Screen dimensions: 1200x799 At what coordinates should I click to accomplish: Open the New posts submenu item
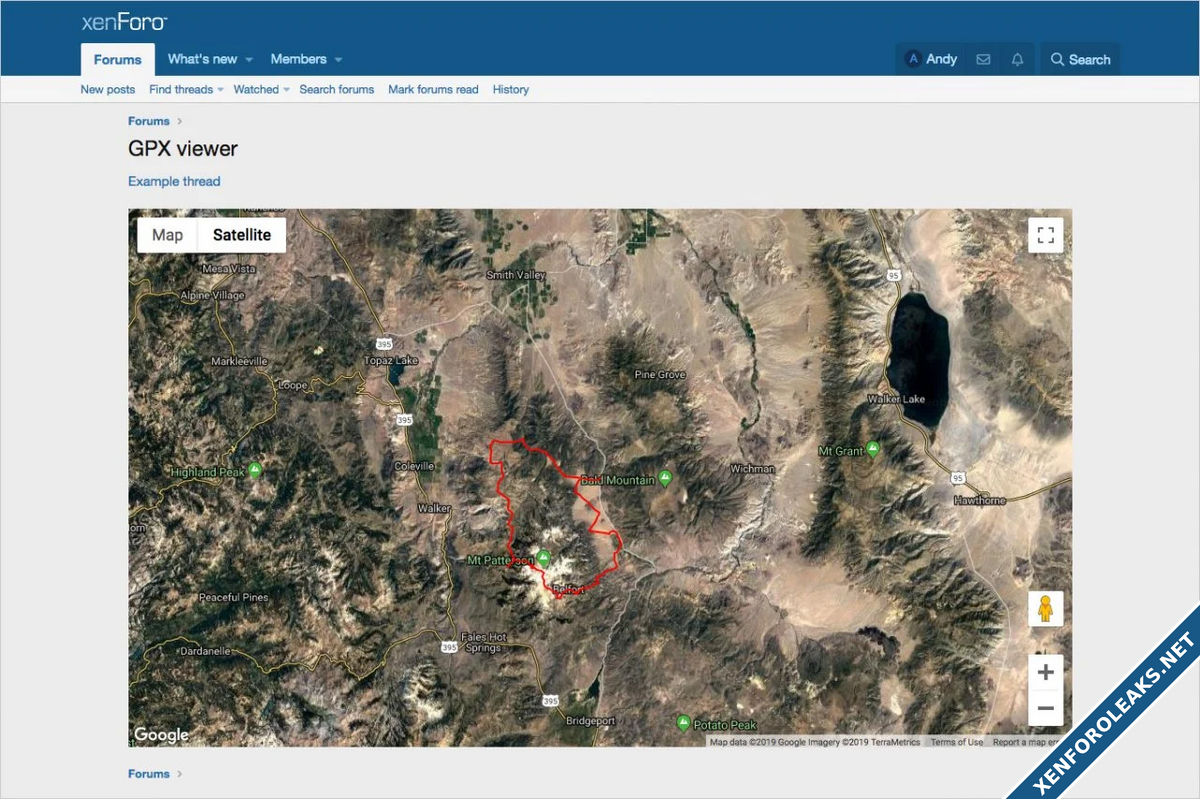coord(108,90)
